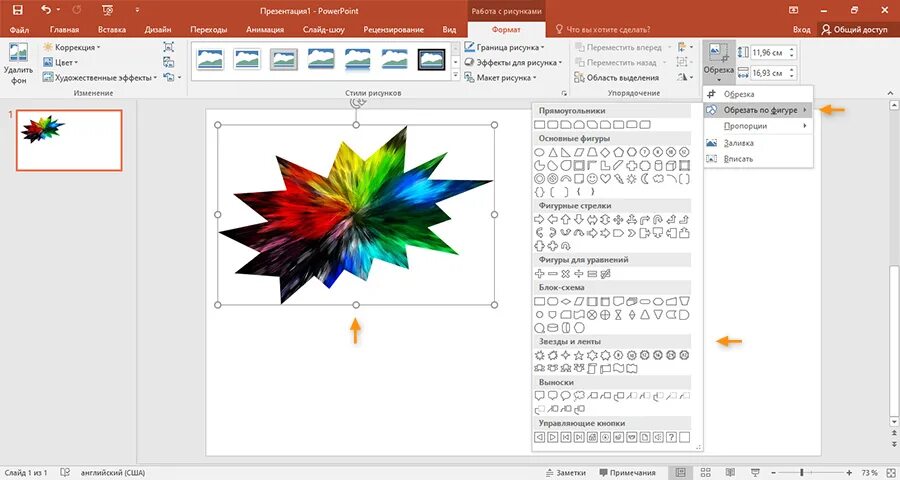
Task: Select the Cube shape
Action: click(670, 166)
